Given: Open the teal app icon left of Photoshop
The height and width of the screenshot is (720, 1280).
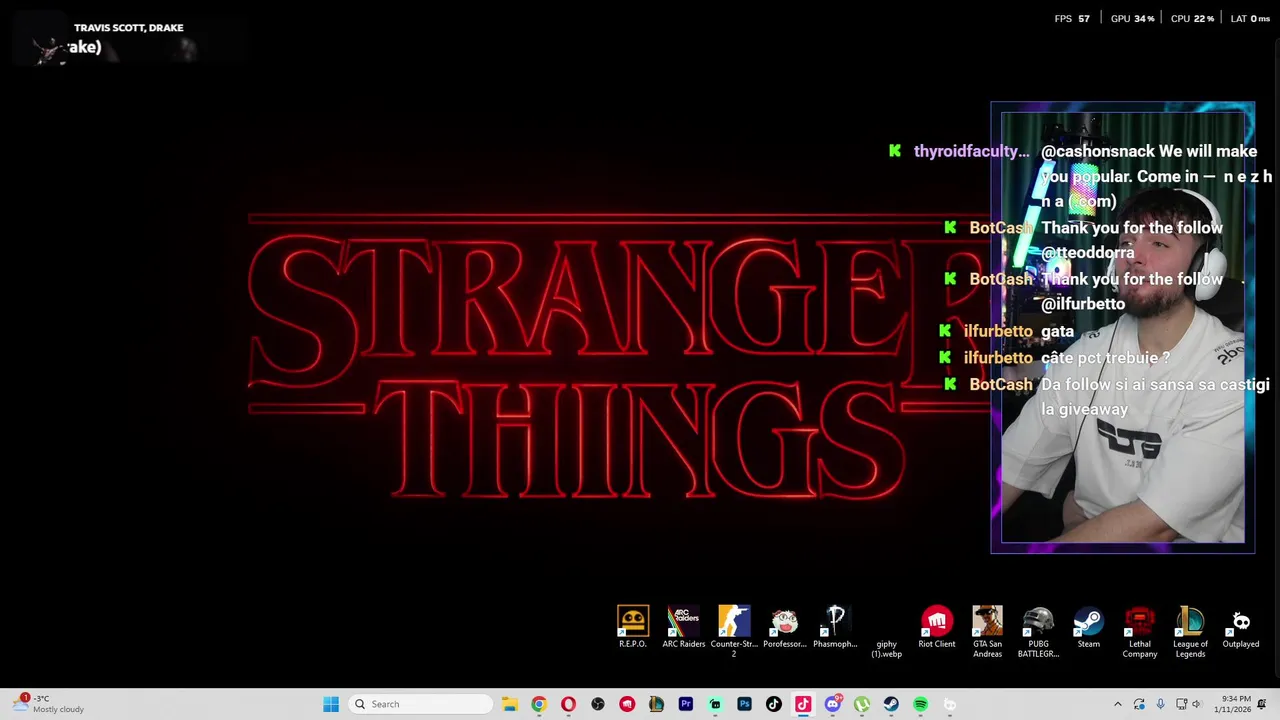Looking at the screenshot, I should 715,704.
